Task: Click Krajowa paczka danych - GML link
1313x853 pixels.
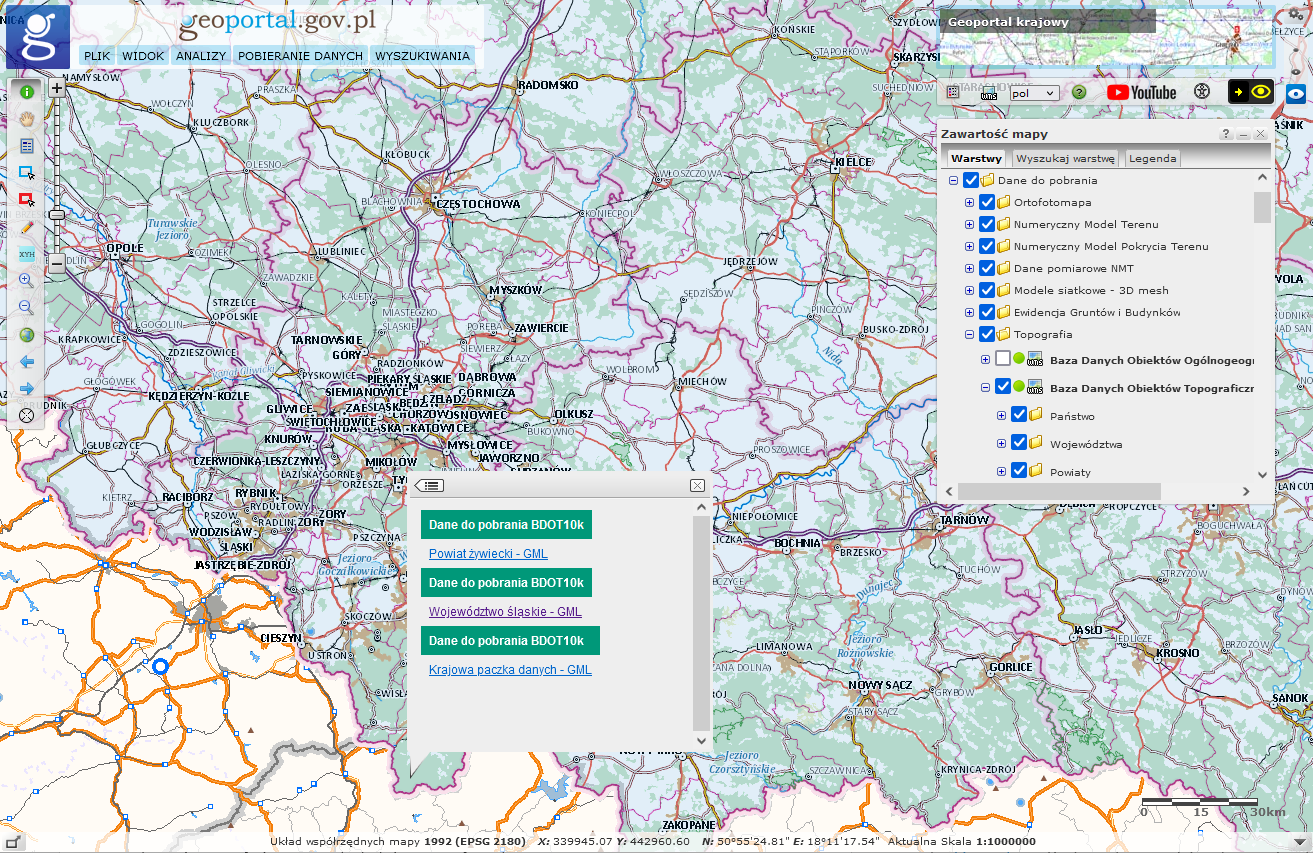Action: tap(510, 669)
